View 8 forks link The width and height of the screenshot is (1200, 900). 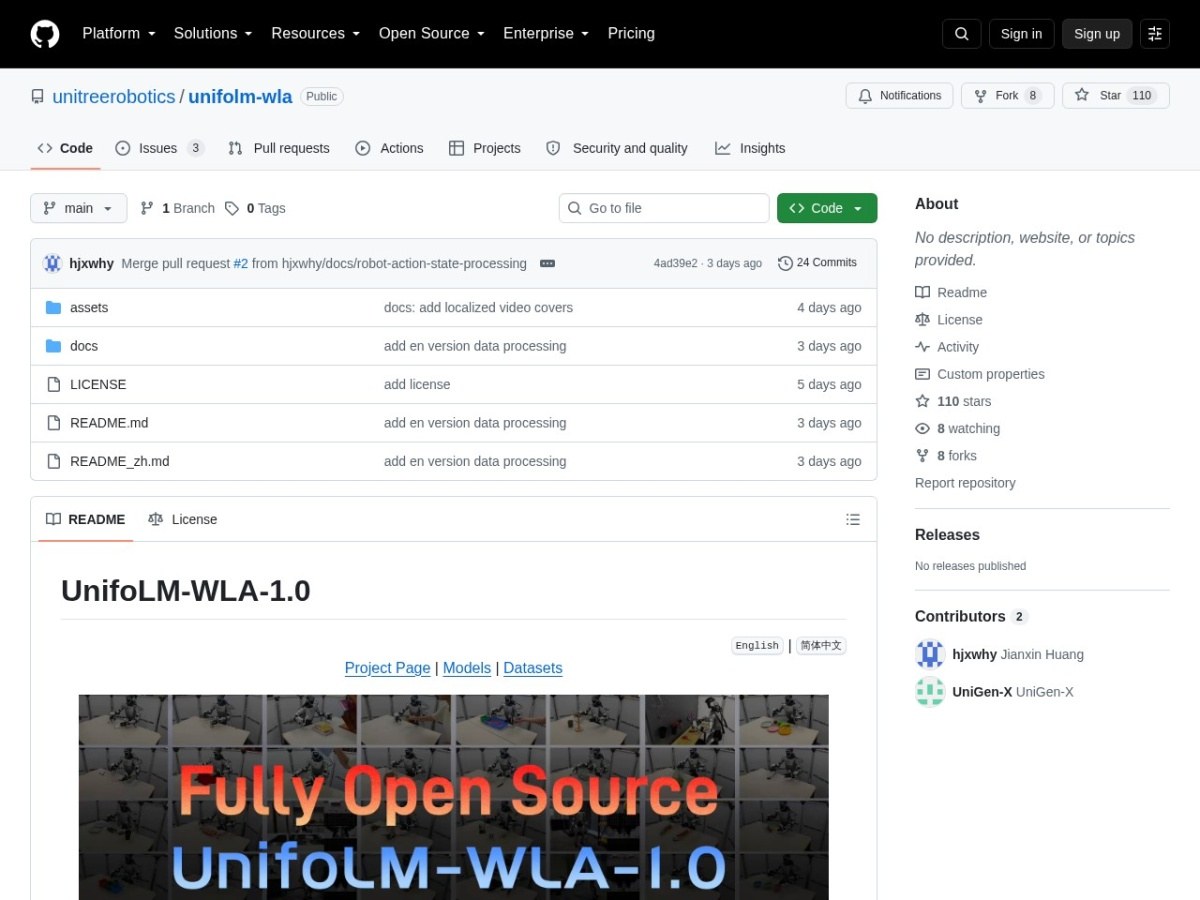(x=946, y=455)
